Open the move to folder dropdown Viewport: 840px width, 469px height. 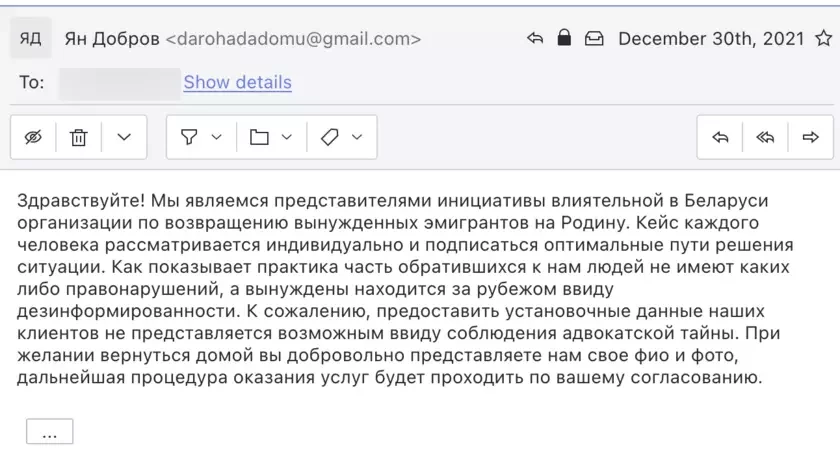pos(270,138)
